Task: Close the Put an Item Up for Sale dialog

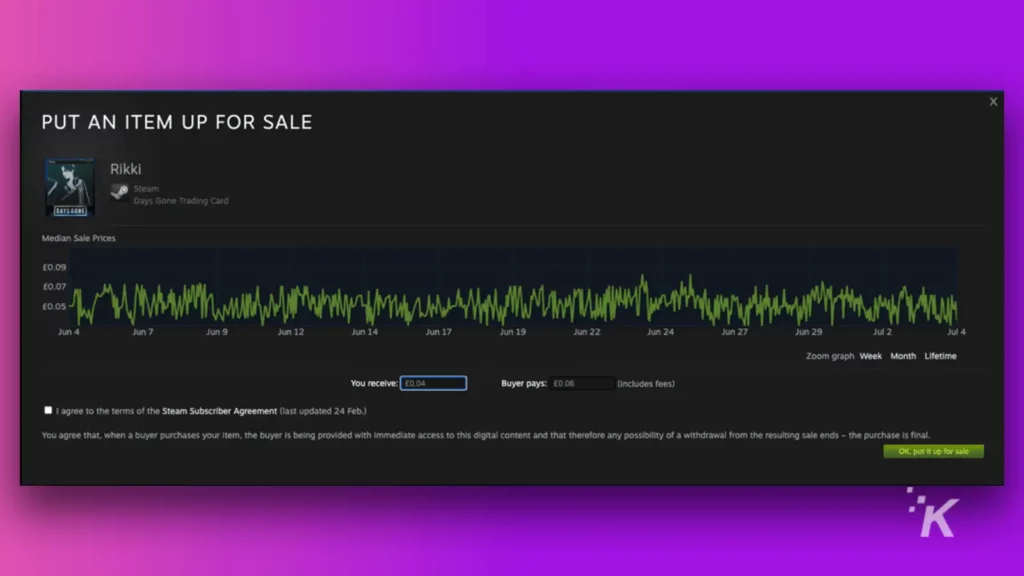Action: [993, 102]
